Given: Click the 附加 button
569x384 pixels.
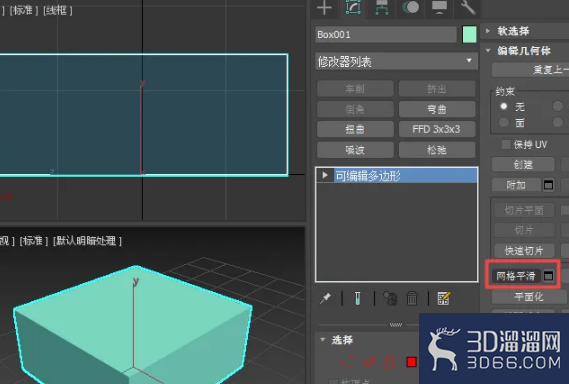Looking at the screenshot, I should pos(516,185).
